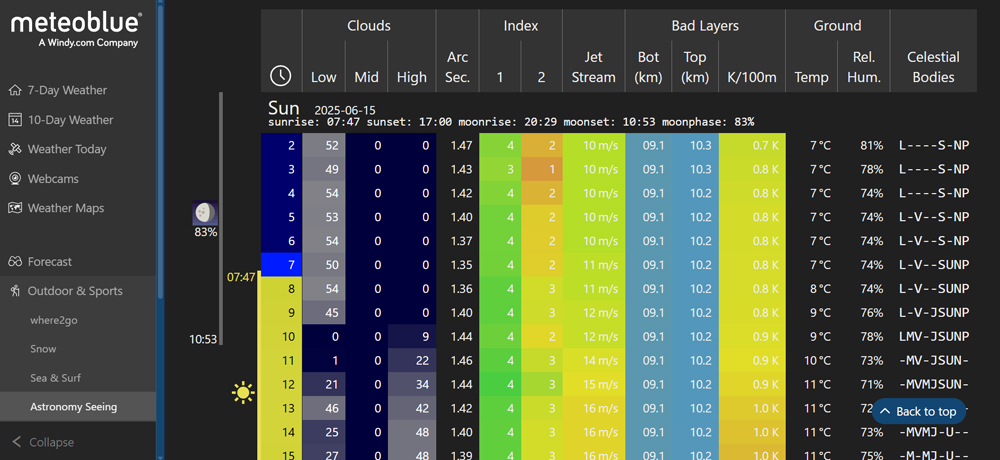Click hour 10 row time cell

pos(281,336)
